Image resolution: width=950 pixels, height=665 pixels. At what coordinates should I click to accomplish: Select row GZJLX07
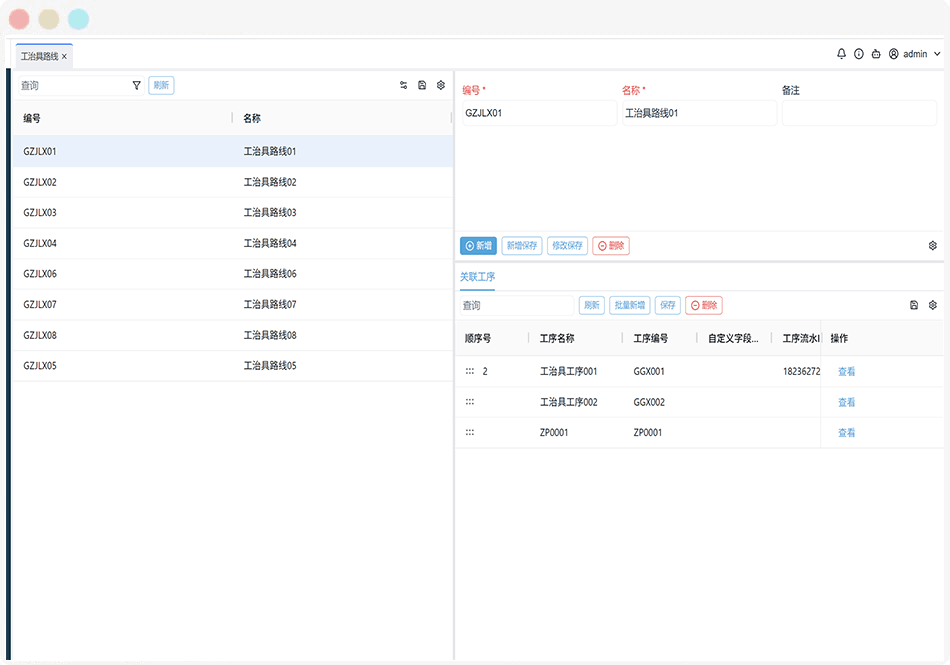tap(233, 305)
